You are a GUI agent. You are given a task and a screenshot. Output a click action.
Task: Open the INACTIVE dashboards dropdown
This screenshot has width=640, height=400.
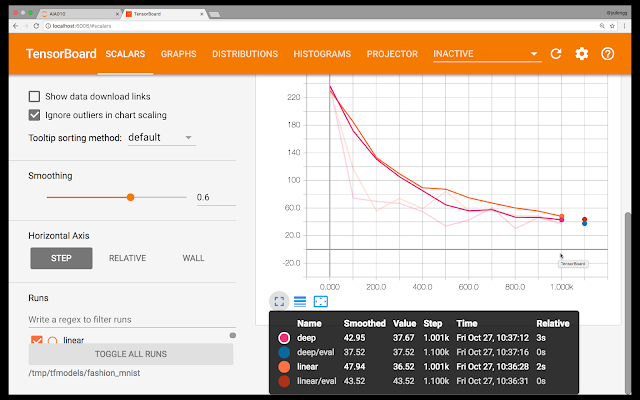coord(487,54)
